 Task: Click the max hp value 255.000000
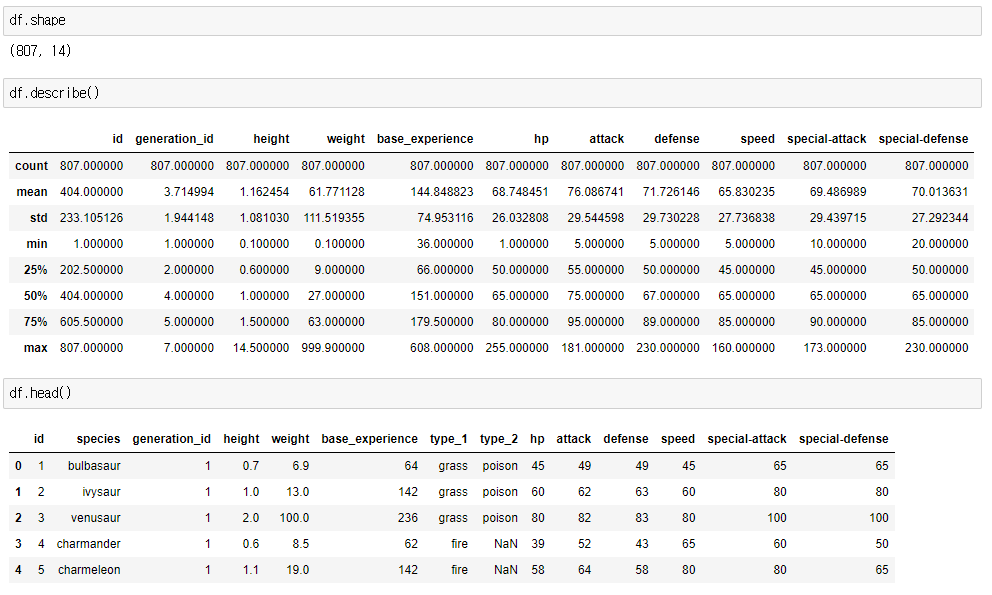pos(517,348)
